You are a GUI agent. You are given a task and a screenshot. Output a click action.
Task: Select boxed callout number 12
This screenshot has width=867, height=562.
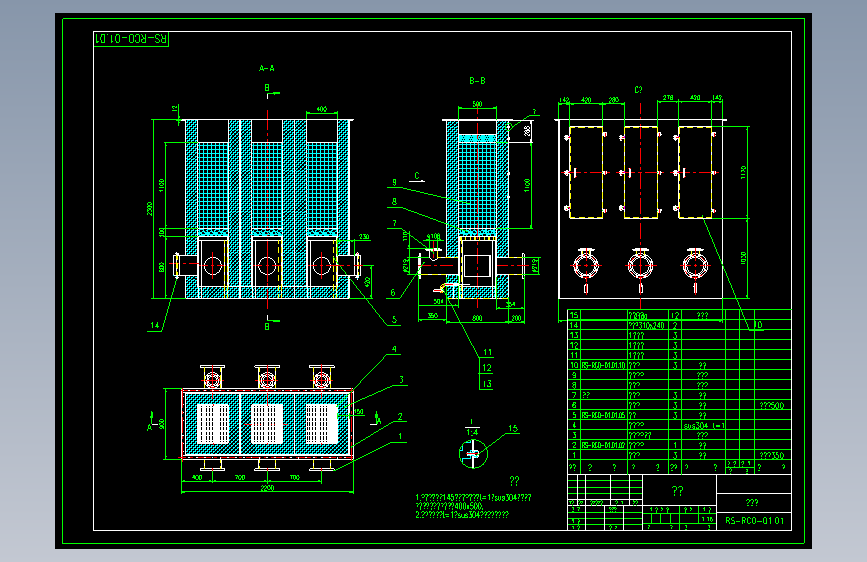(487, 367)
